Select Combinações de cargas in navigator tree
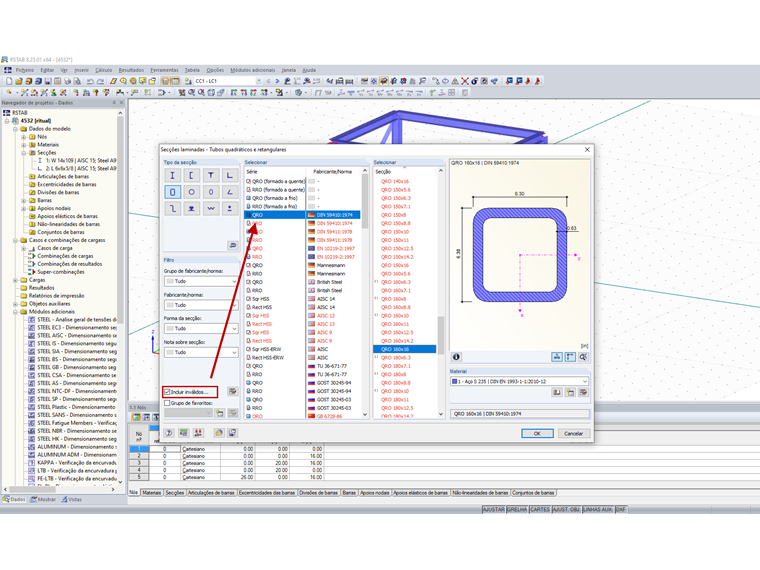 (65, 256)
